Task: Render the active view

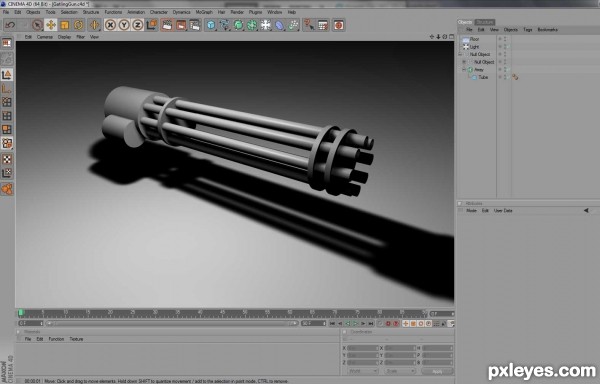Action: coord(167,25)
